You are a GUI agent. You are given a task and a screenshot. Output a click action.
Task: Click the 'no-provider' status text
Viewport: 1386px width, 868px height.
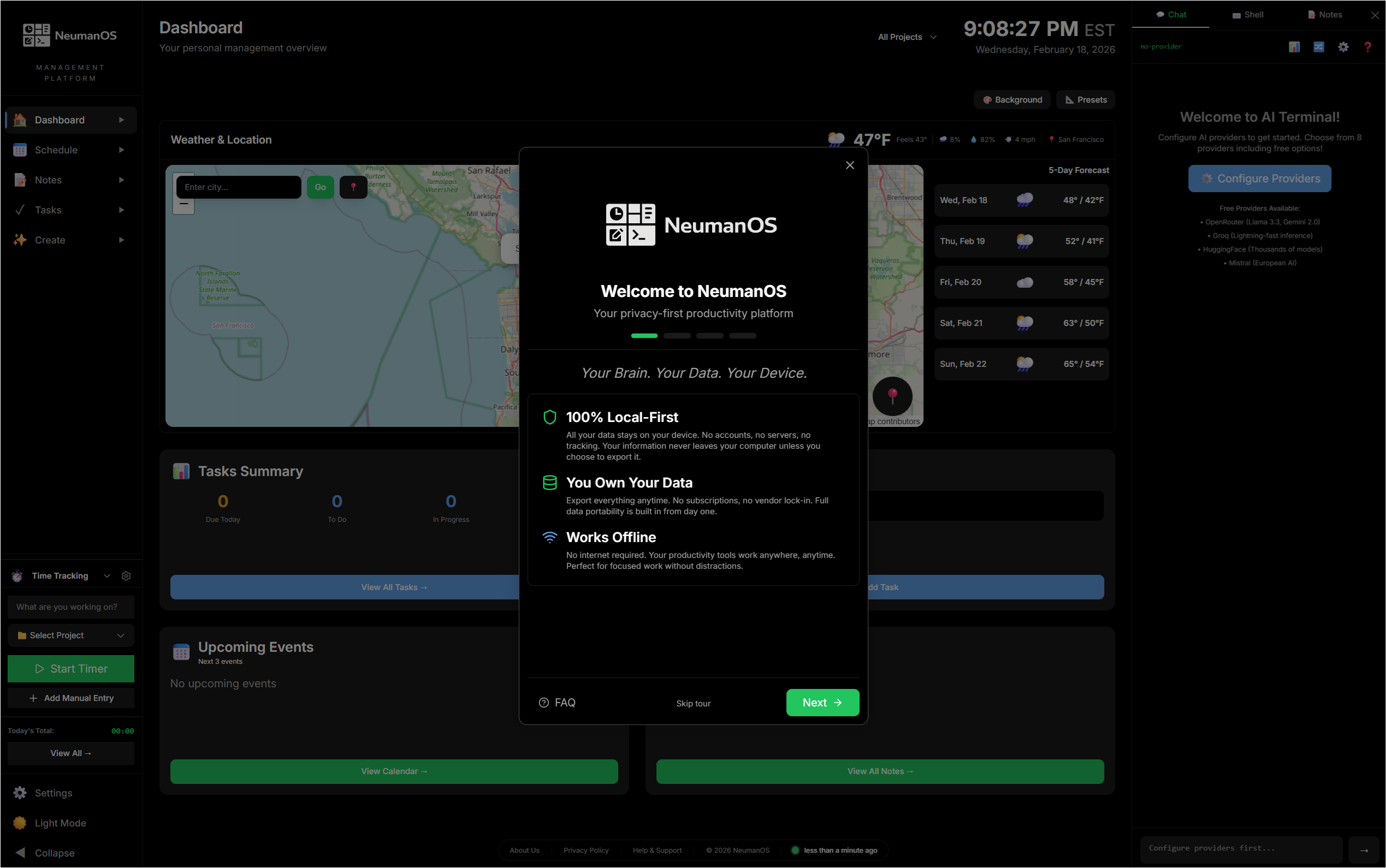click(1161, 46)
